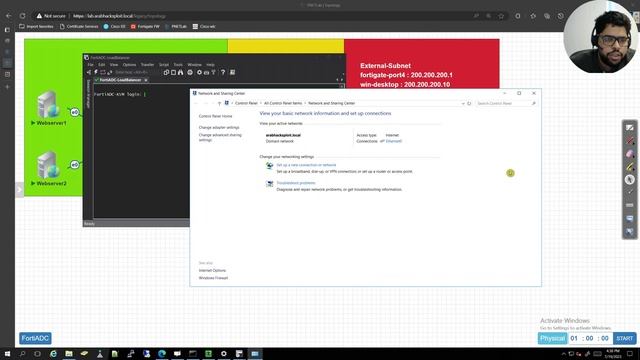The height and width of the screenshot is (360, 640).
Task: Click the FortiADC lab button
Action: (x=36, y=338)
